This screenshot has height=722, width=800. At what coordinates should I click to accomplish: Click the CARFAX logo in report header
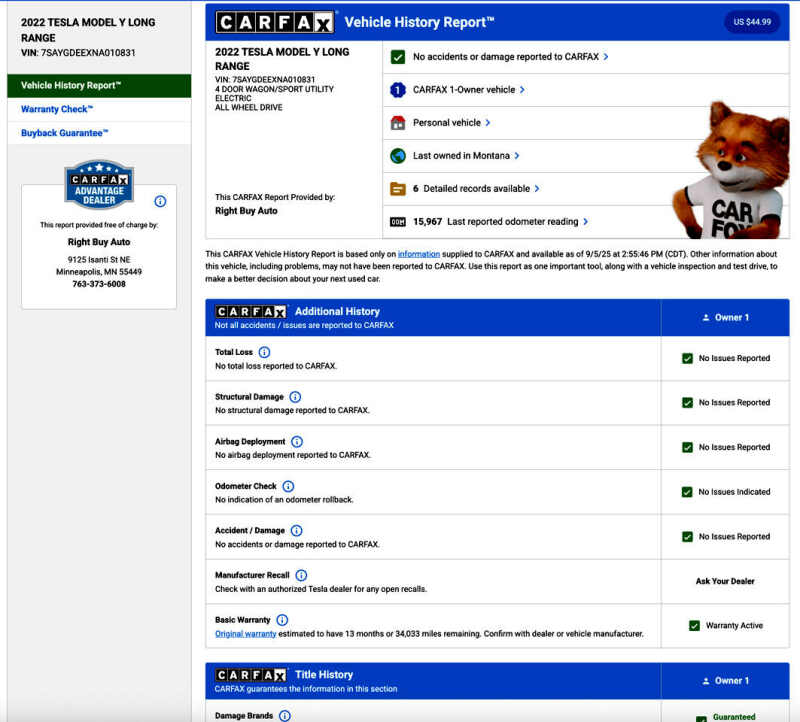coord(274,22)
